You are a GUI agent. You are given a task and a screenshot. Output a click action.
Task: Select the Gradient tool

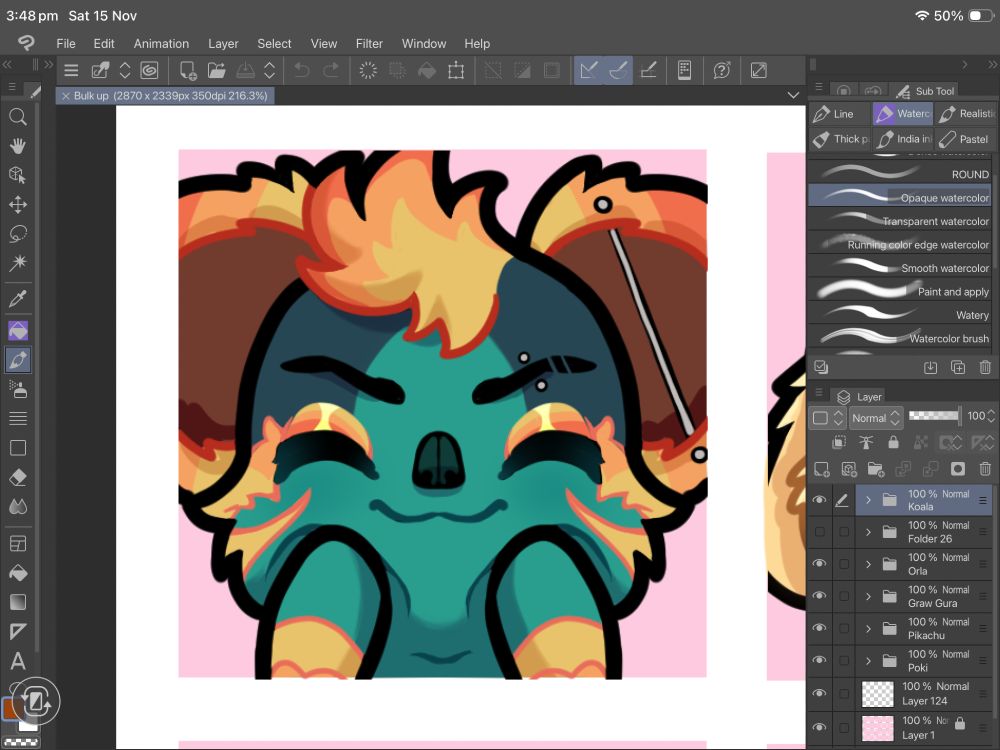(x=18, y=602)
